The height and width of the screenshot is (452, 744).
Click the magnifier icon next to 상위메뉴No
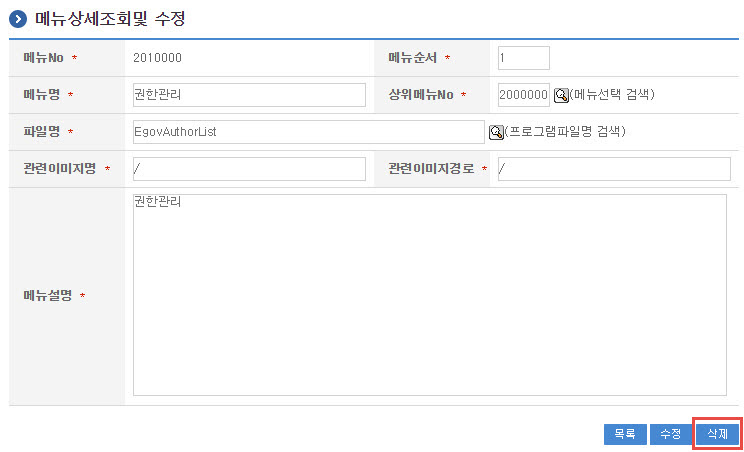click(x=561, y=95)
